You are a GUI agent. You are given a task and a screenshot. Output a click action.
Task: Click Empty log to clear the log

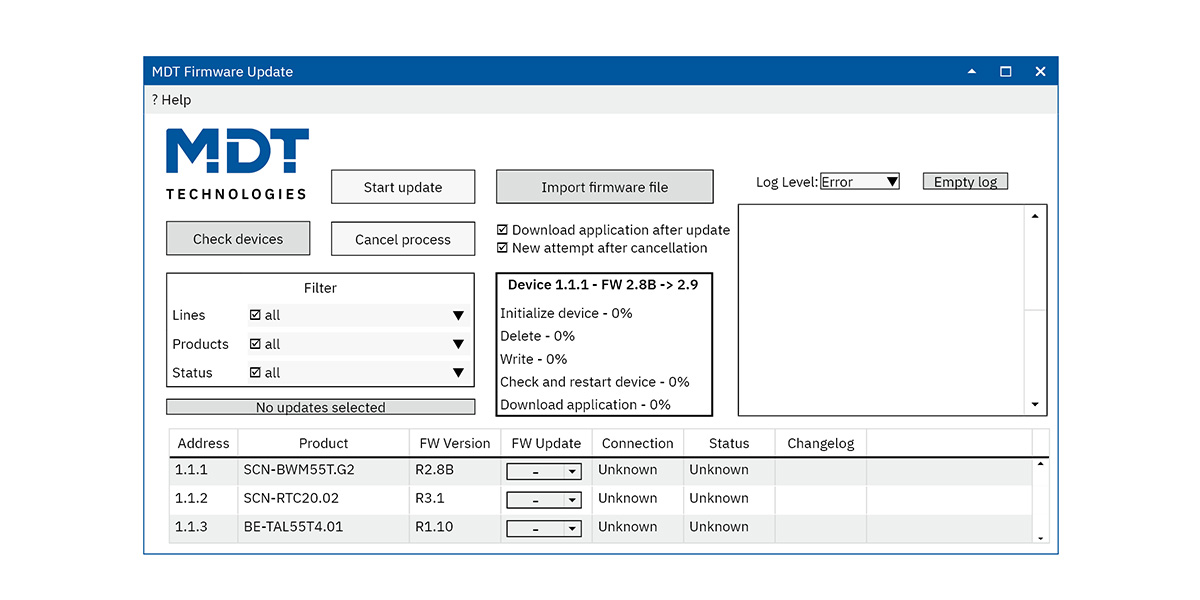[x=965, y=181]
